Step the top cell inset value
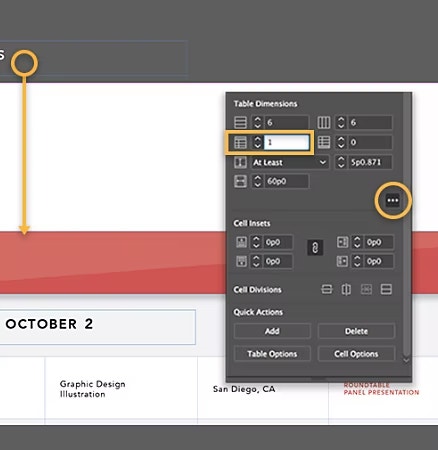 tap(256, 242)
